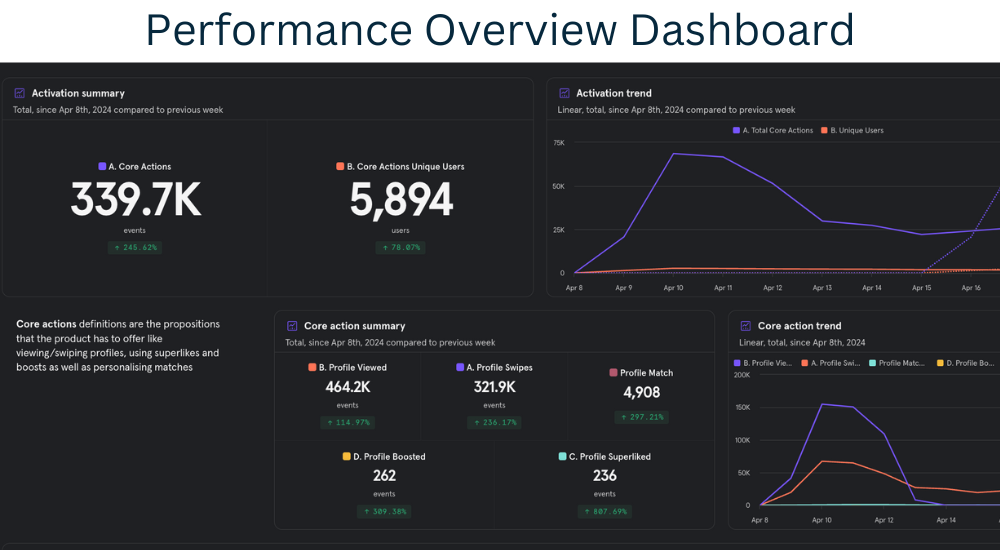Click the Core action trend icon
1000x550 pixels.
coord(745,326)
